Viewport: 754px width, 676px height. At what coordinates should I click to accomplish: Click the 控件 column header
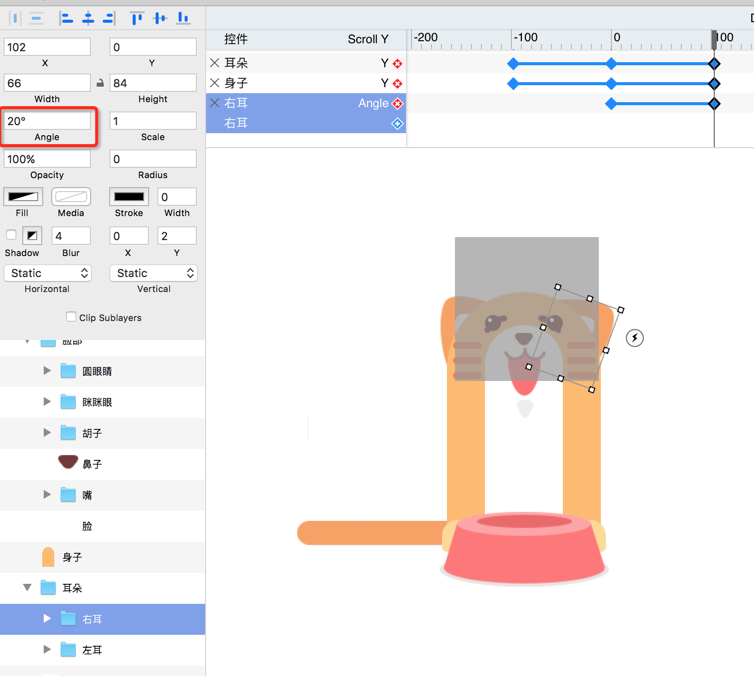[x=236, y=39]
